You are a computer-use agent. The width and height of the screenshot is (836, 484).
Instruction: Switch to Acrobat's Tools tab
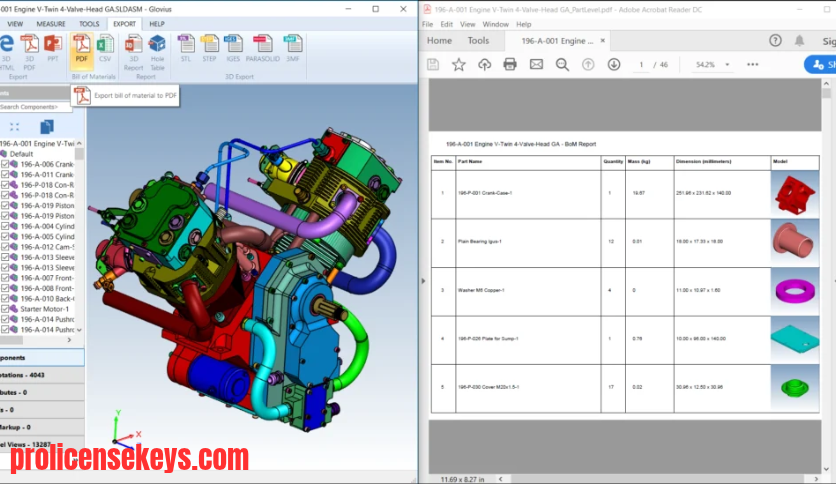[478, 41]
